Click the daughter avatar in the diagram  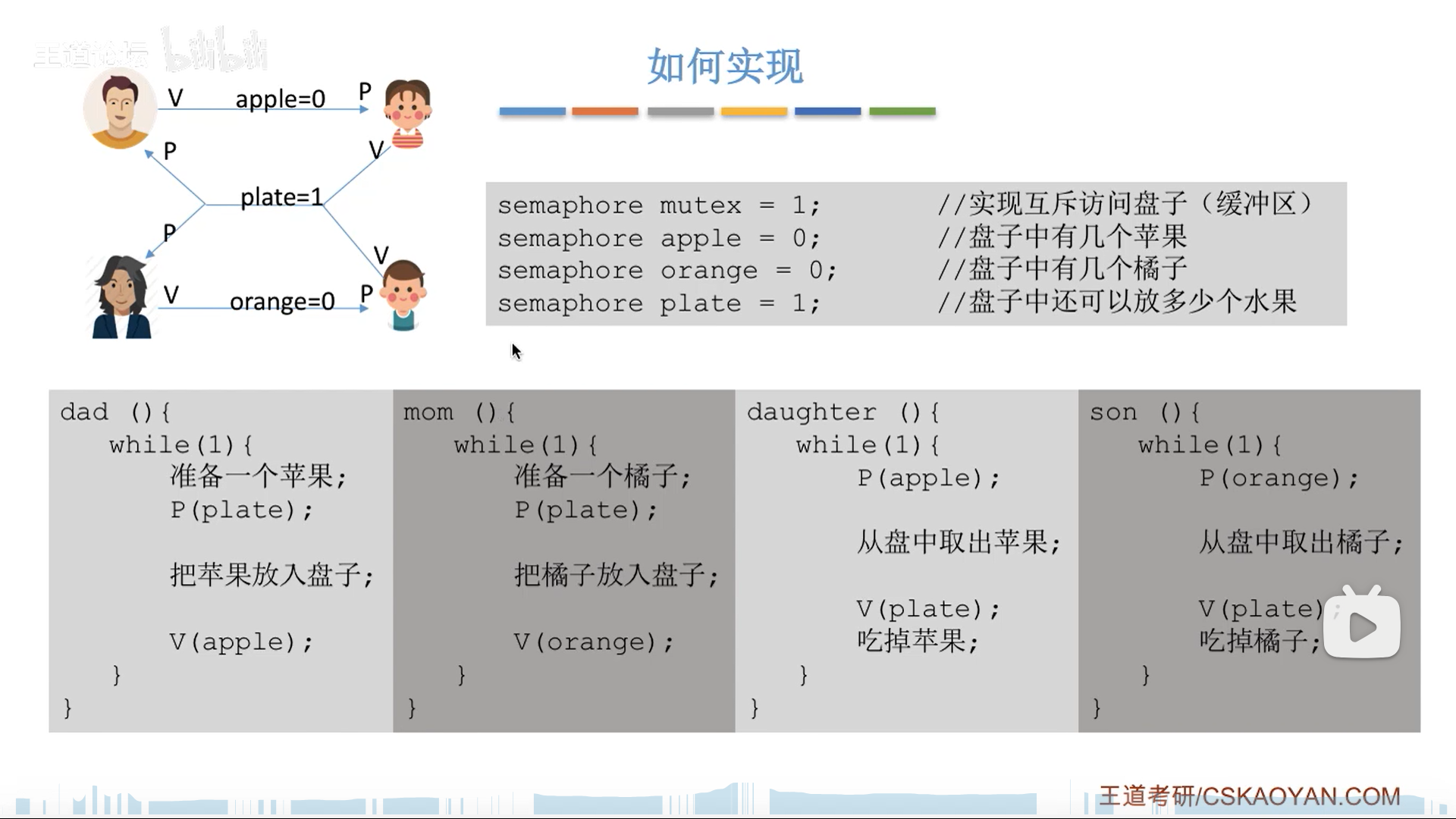click(x=407, y=114)
